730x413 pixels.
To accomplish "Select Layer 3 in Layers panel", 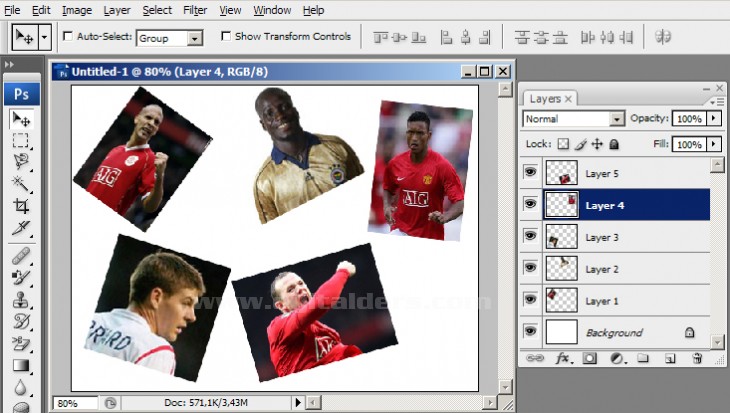I will coord(627,237).
